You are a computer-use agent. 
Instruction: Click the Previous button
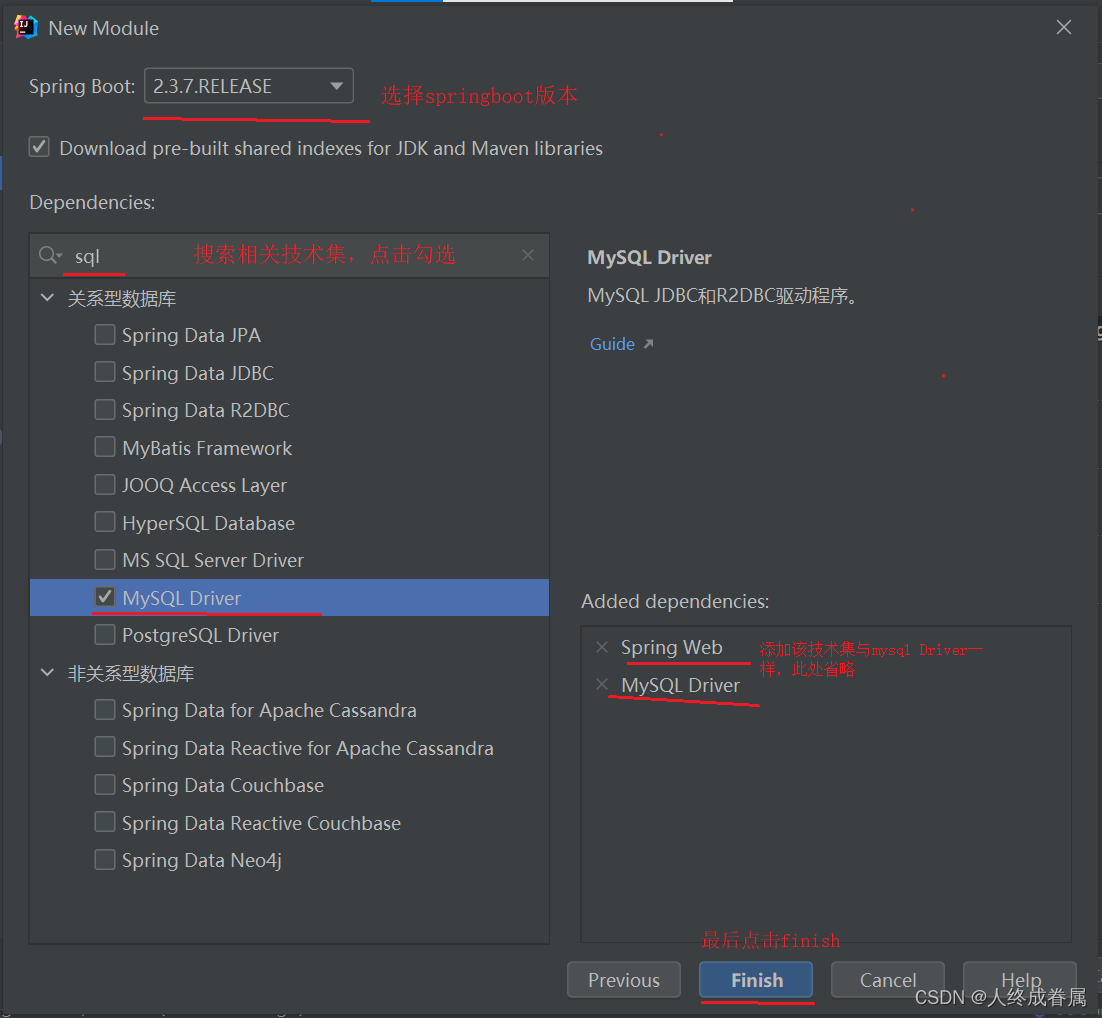tap(623, 979)
